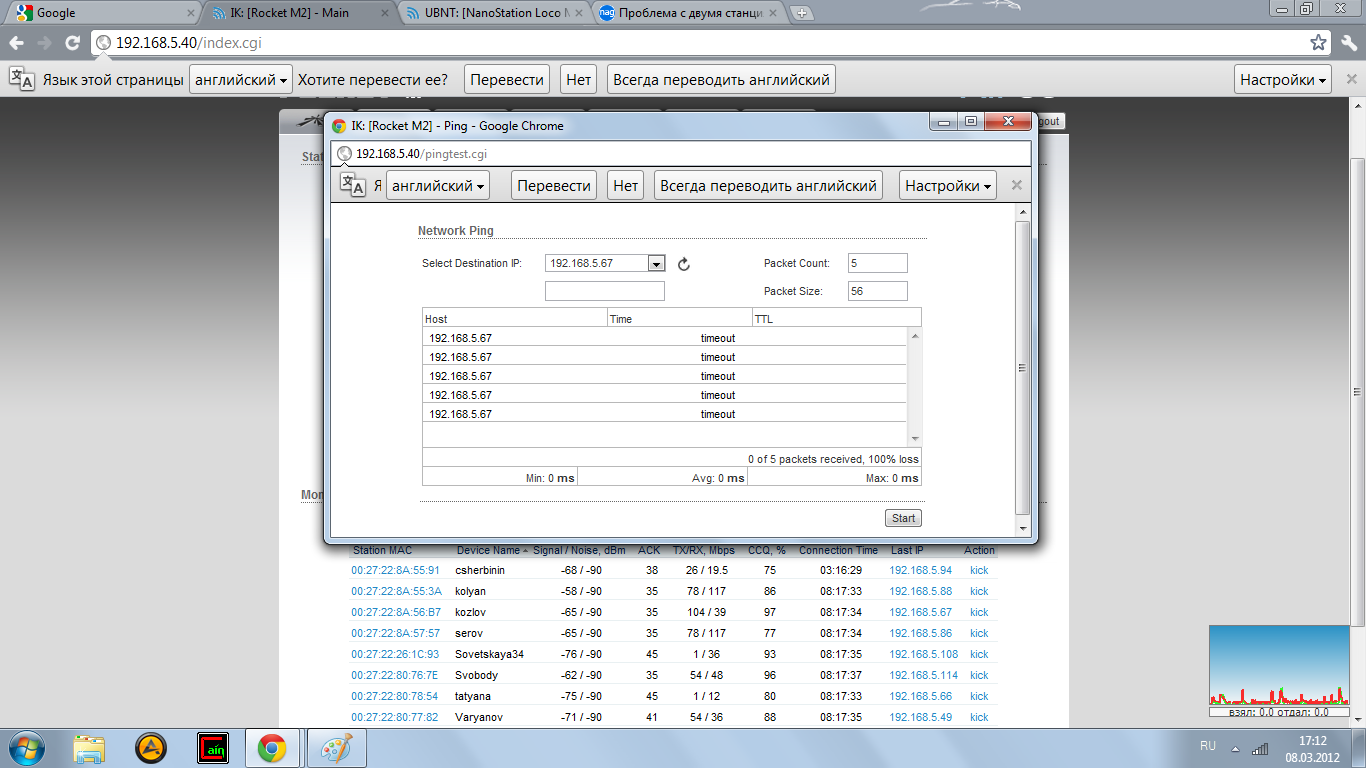Click the Packet Count input field
The height and width of the screenshot is (768, 1366).
click(x=877, y=263)
